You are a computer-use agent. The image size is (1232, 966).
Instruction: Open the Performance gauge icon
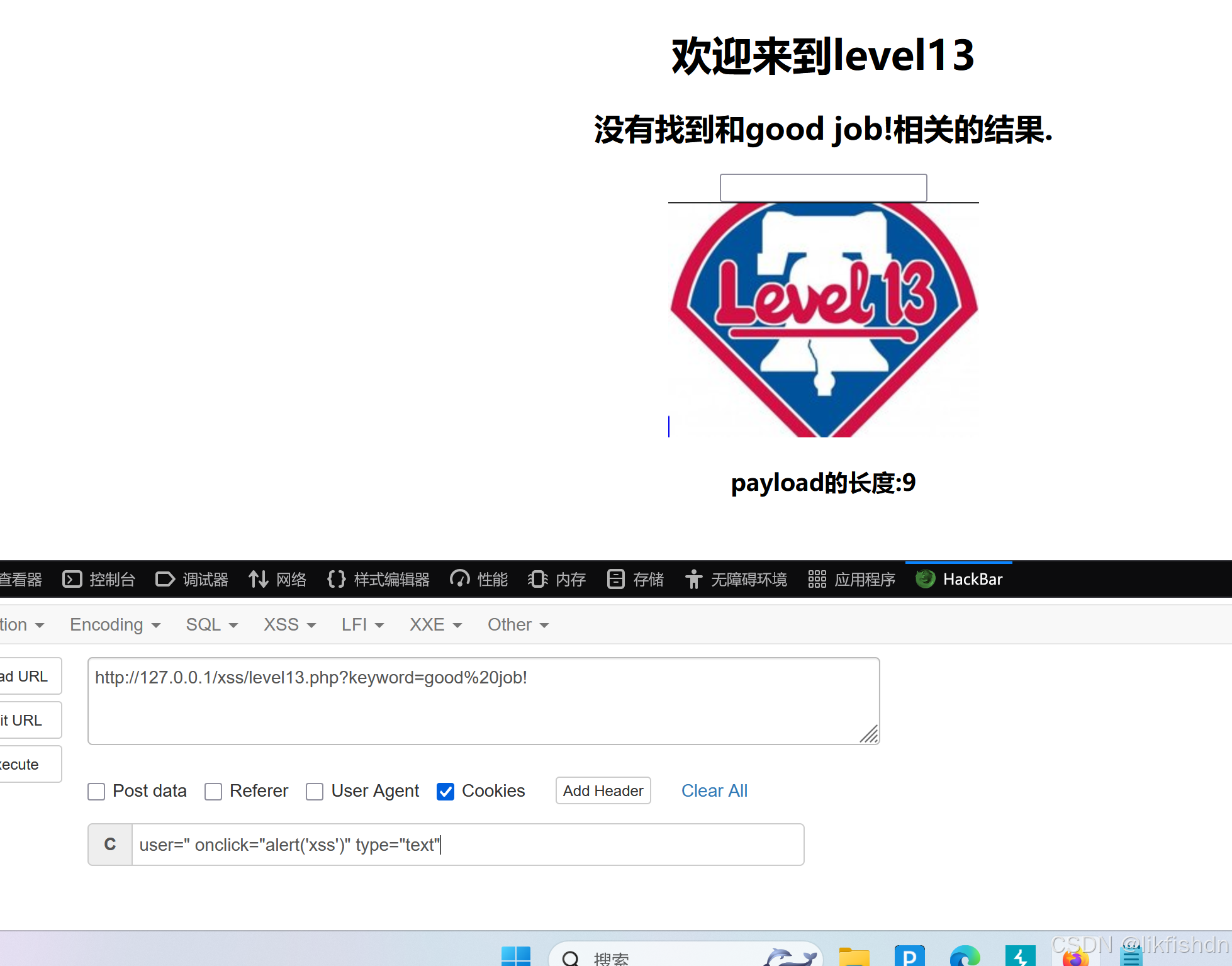click(460, 579)
